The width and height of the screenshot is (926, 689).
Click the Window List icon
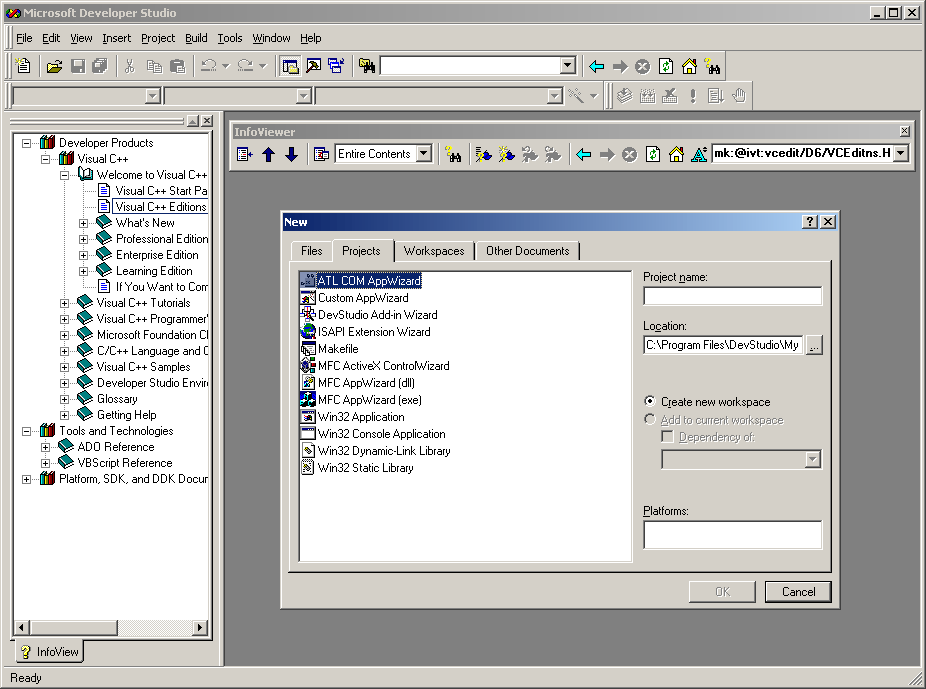pos(336,66)
